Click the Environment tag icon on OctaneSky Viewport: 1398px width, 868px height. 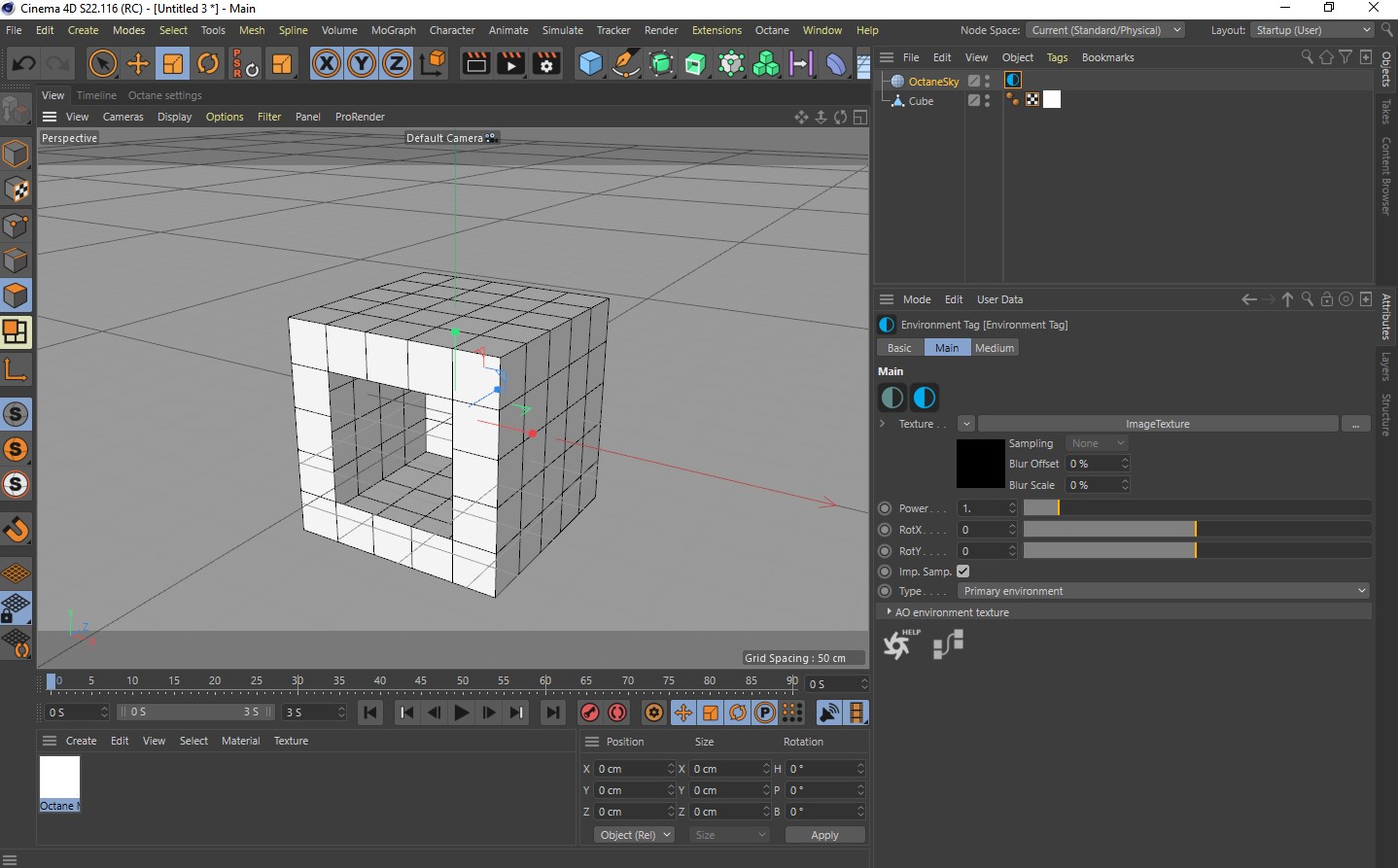(1013, 81)
